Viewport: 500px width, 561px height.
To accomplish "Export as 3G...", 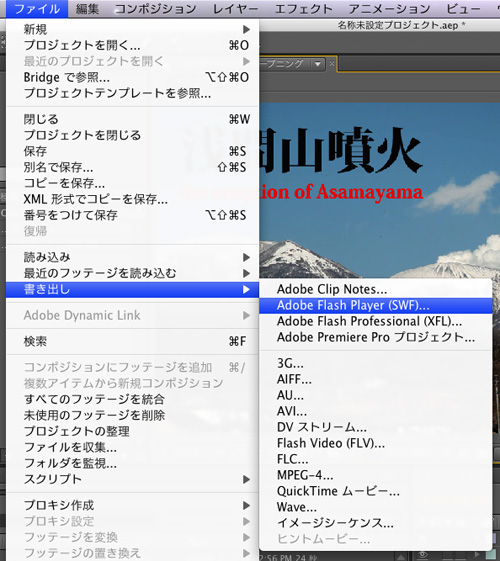I will point(376,363).
